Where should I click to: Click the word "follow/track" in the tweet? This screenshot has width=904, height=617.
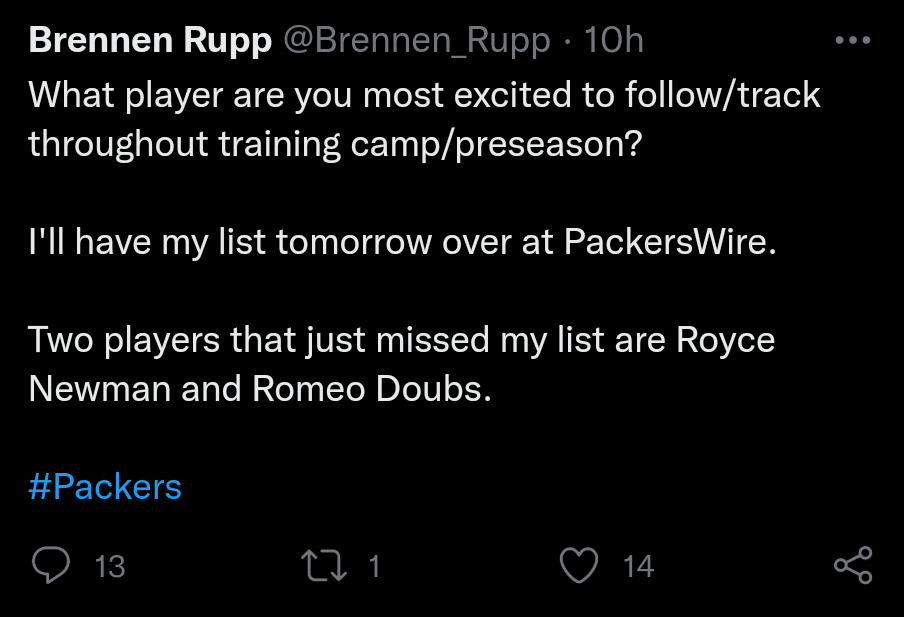click(x=722, y=95)
